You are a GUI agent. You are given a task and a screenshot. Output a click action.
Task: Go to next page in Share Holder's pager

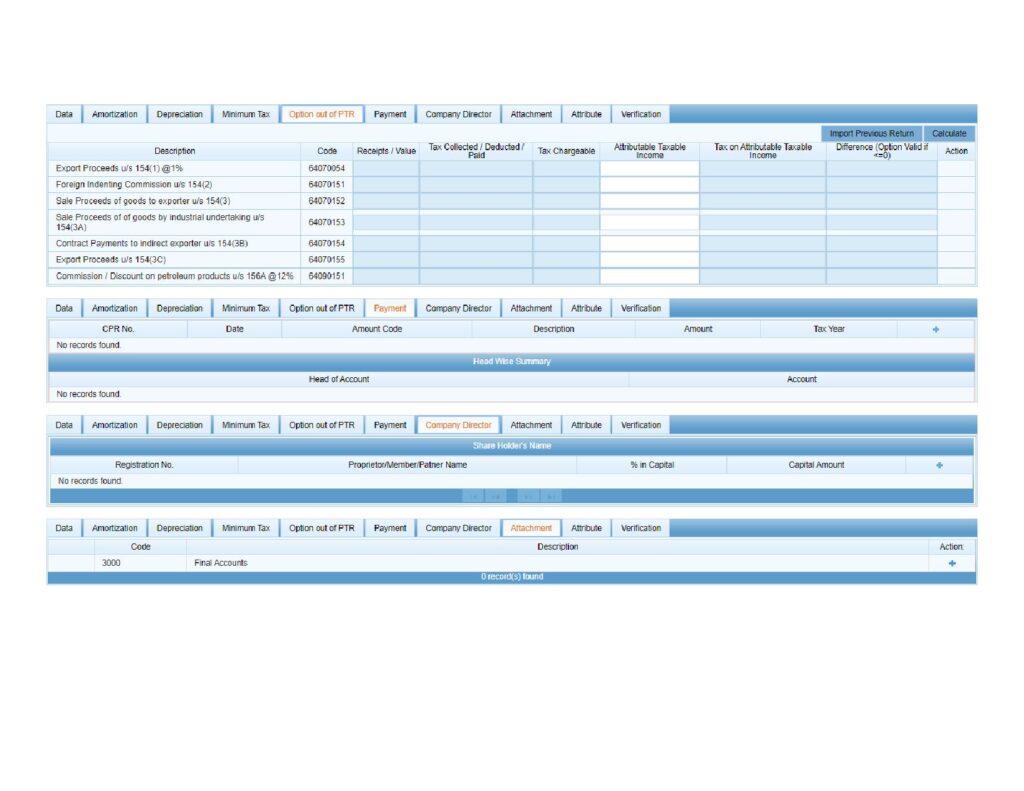pyautogui.click(x=530, y=496)
